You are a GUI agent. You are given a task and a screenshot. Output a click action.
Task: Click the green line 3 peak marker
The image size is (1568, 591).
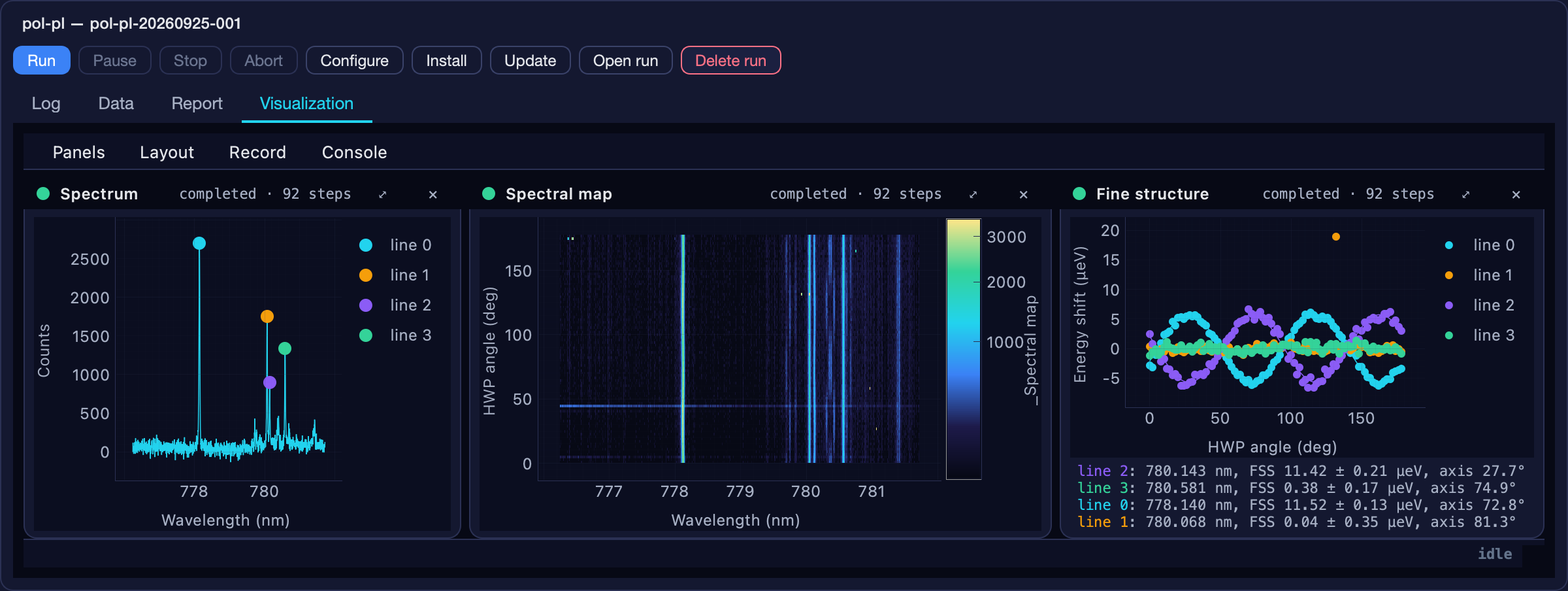click(285, 348)
